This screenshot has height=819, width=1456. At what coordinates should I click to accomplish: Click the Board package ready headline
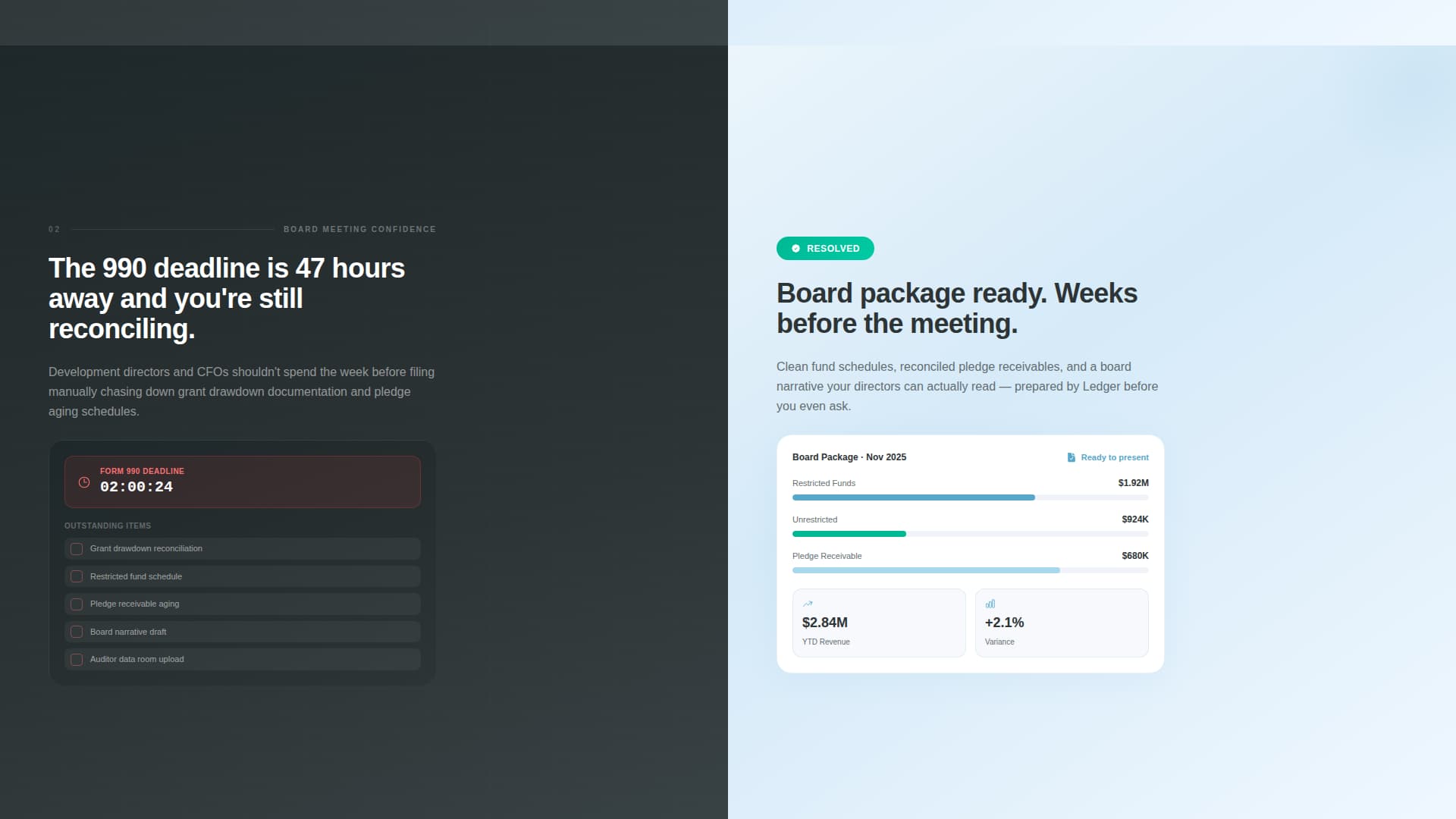click(x=957, y=309)
